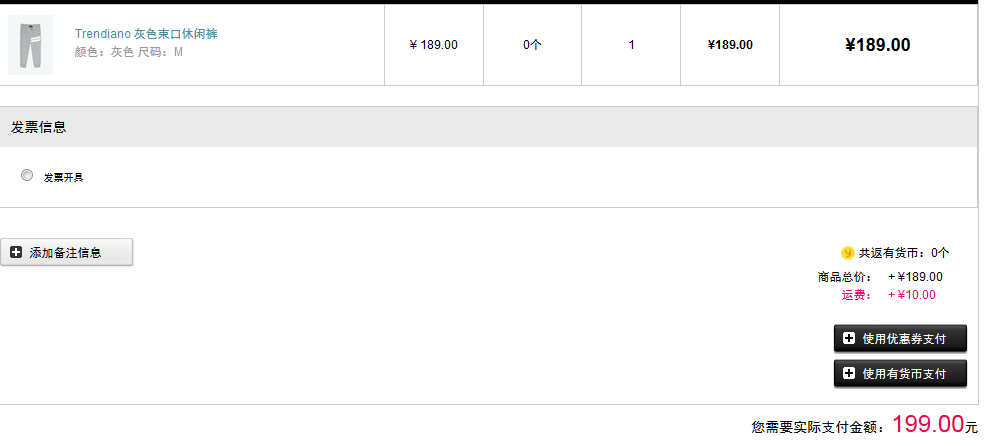Open the Trendiano 灰色束口休闲裤 product link
This screenshot has width=985, height=446.
[x=146, y=34]
